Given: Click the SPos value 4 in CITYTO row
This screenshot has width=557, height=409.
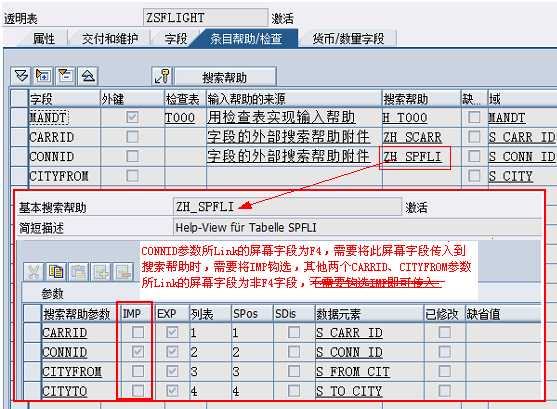Looking at the screenshot, I should click(236, 391).
